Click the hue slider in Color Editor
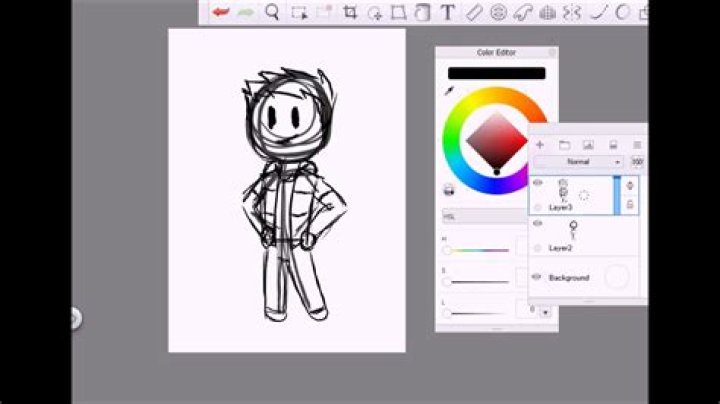The image size is (720, 404). click(478, 251)
